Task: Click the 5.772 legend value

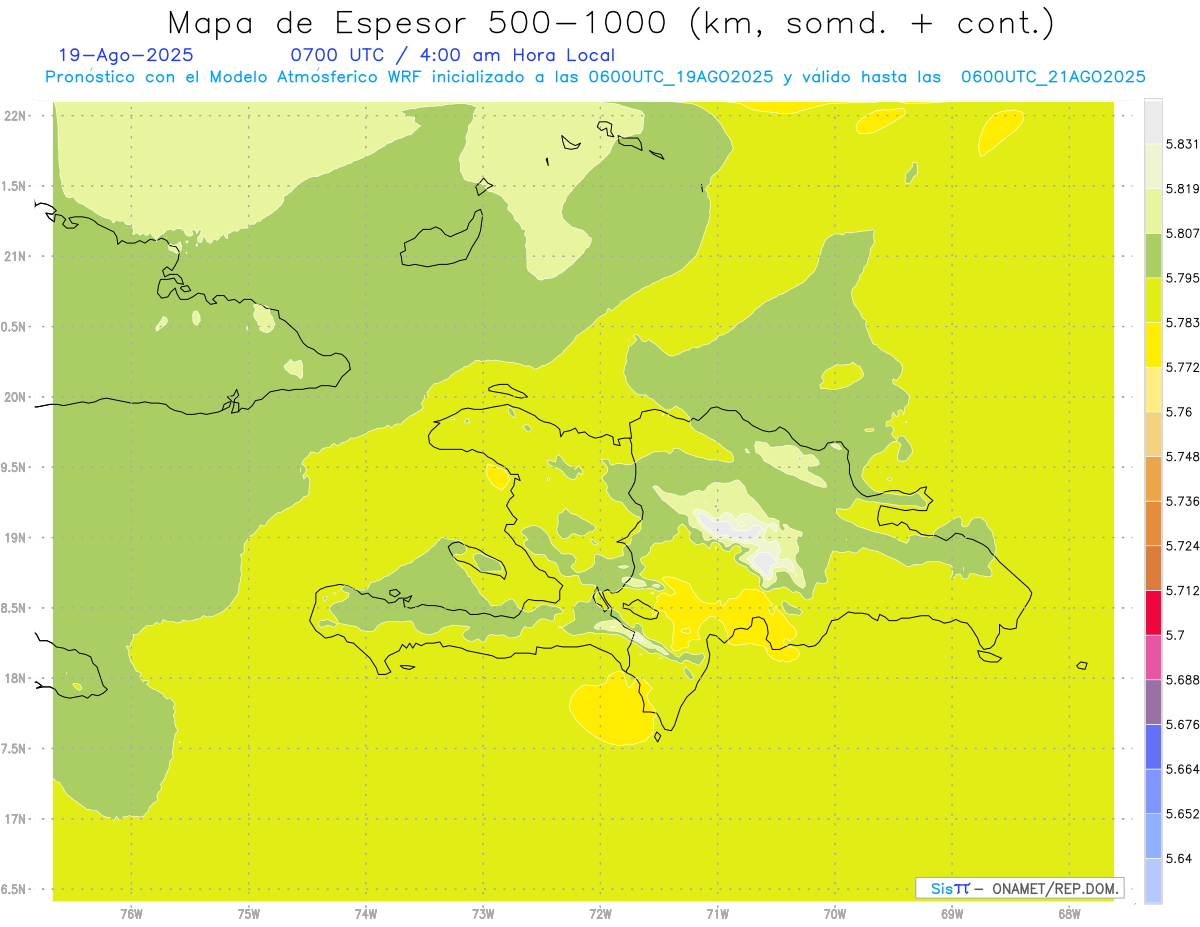Action: [x=1182, y=368]
